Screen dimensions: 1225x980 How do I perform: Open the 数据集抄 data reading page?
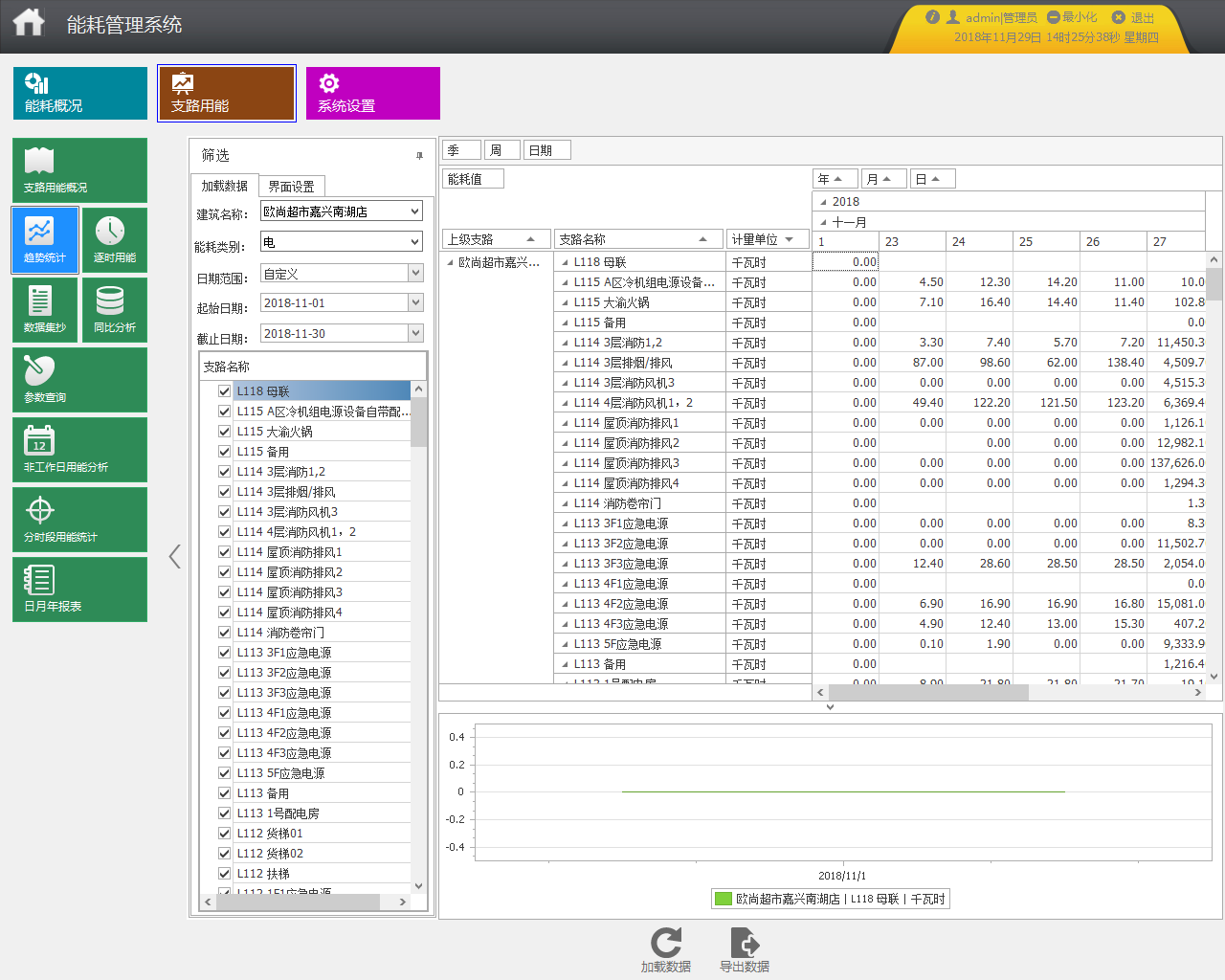[45, 309]
